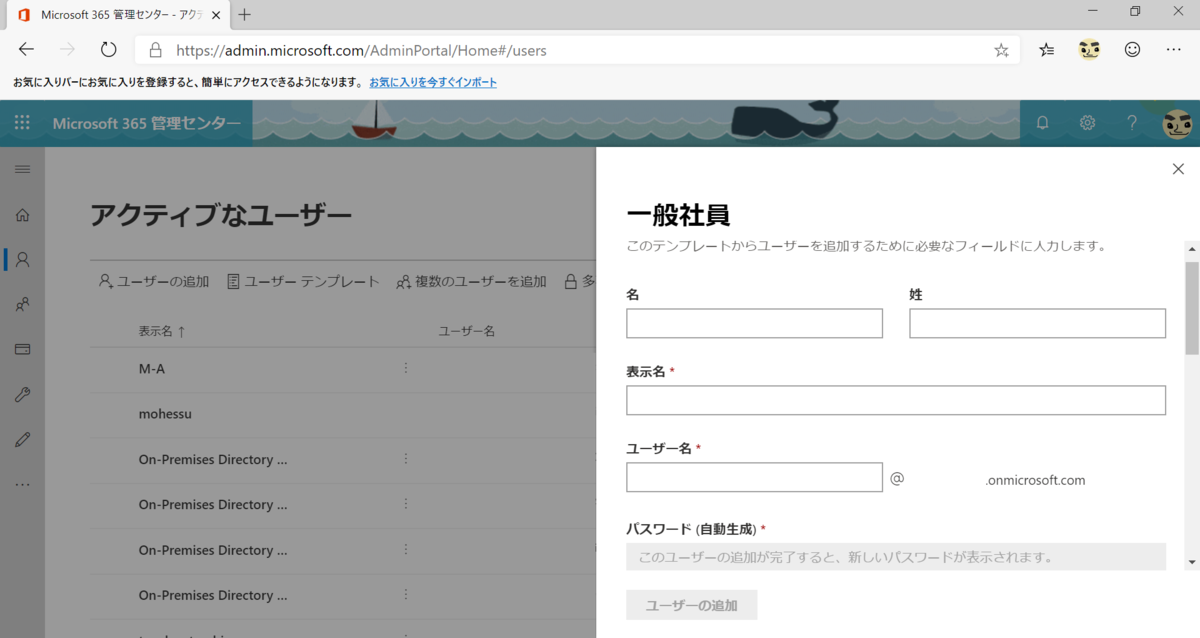The image size is (1200, 638).
Task: Show all navigation ellipsis in sidebar
Action: (x=22, y=485)
